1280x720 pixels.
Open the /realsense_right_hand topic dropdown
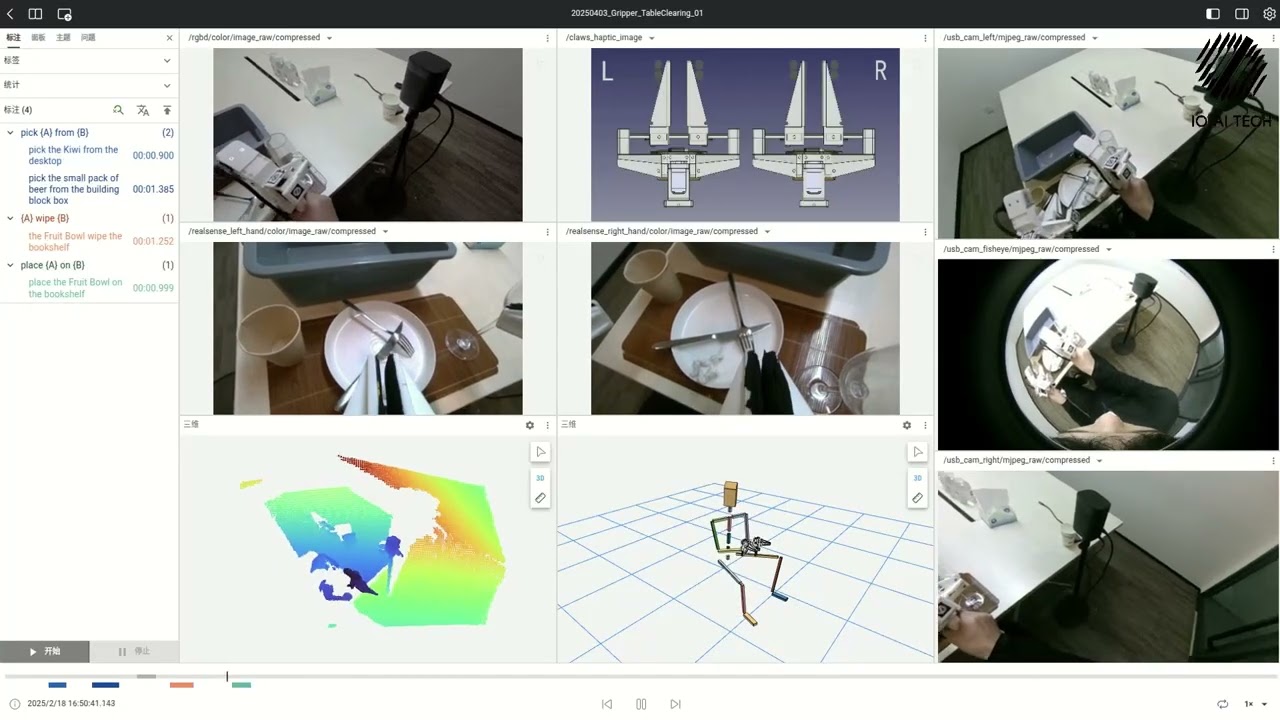[x=767, y=231]
